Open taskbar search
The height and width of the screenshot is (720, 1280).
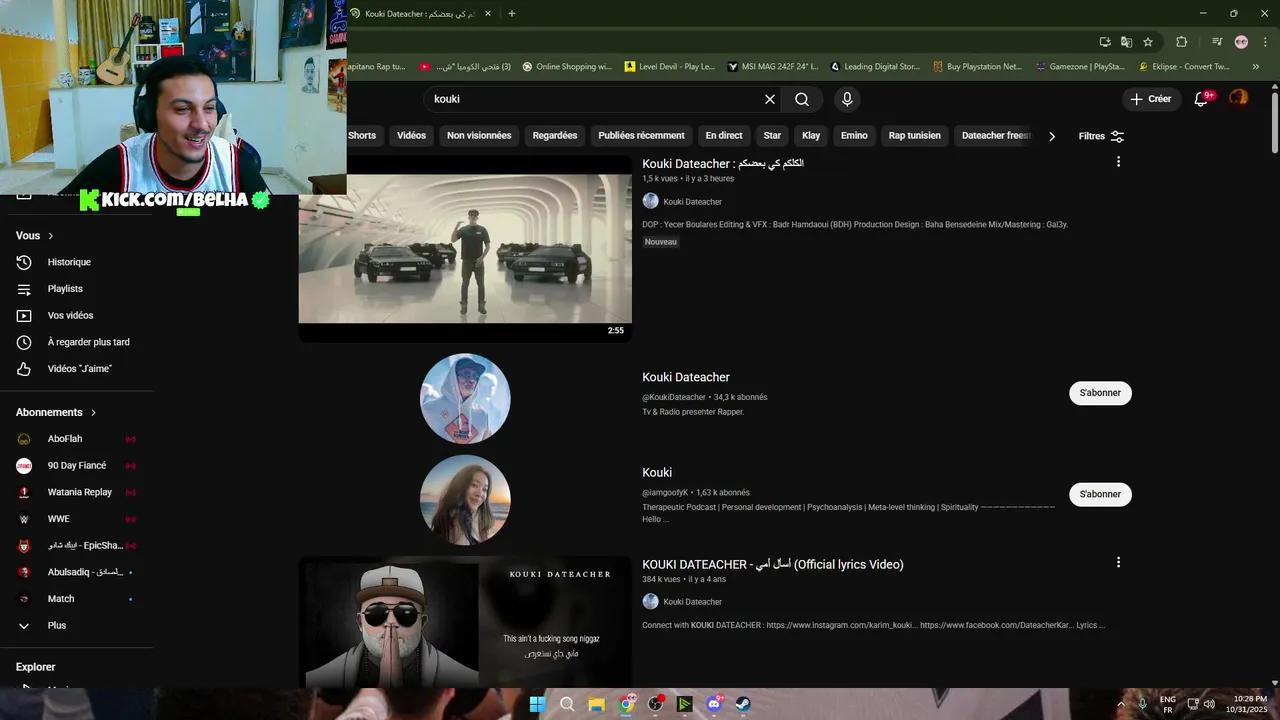[567, 704]
